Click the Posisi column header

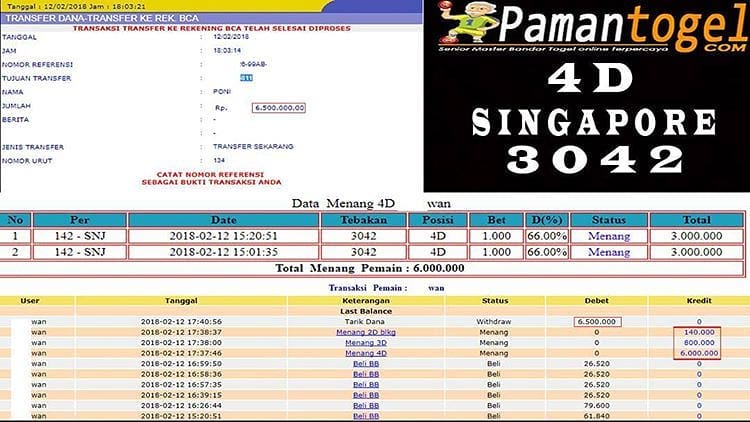point(438,220)
